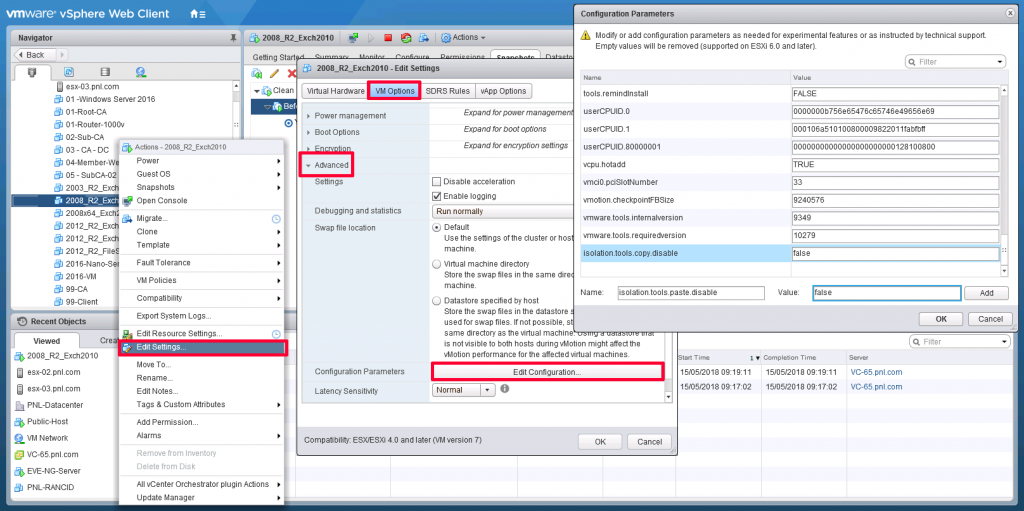
Task: Check Disable acceleration checkbox
Action: point(436,181)
